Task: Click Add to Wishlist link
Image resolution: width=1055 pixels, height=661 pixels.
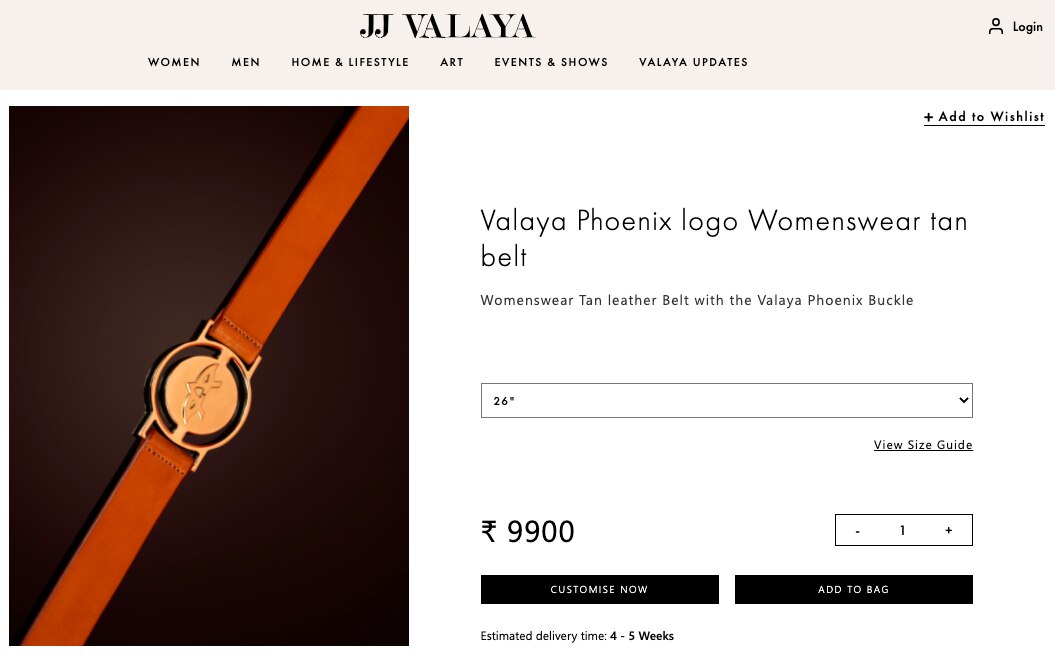Action: pos(984,116)
